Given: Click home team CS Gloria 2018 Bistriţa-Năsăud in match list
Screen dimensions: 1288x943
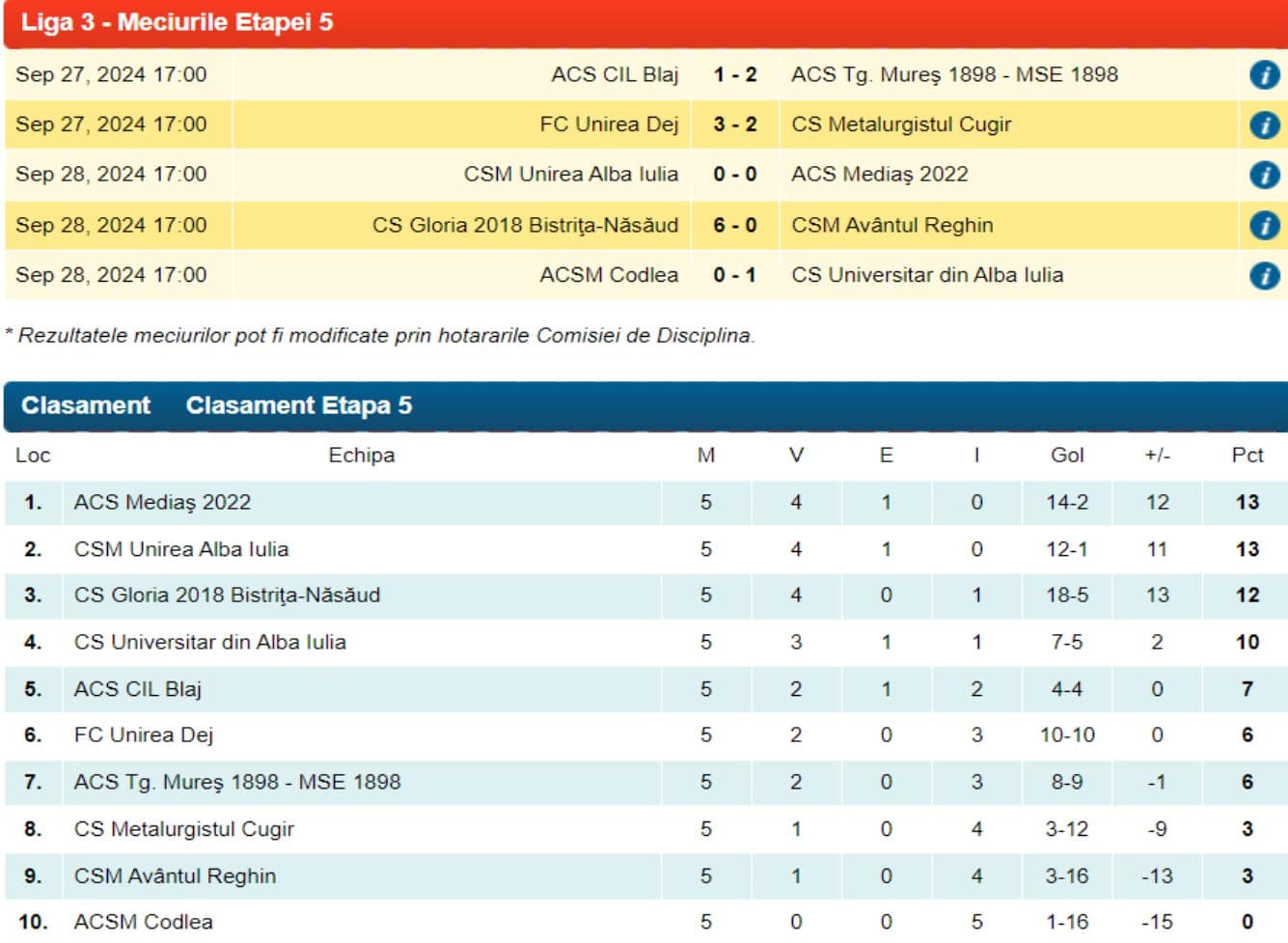Looking at the screenshot, I should pos(526,225).
